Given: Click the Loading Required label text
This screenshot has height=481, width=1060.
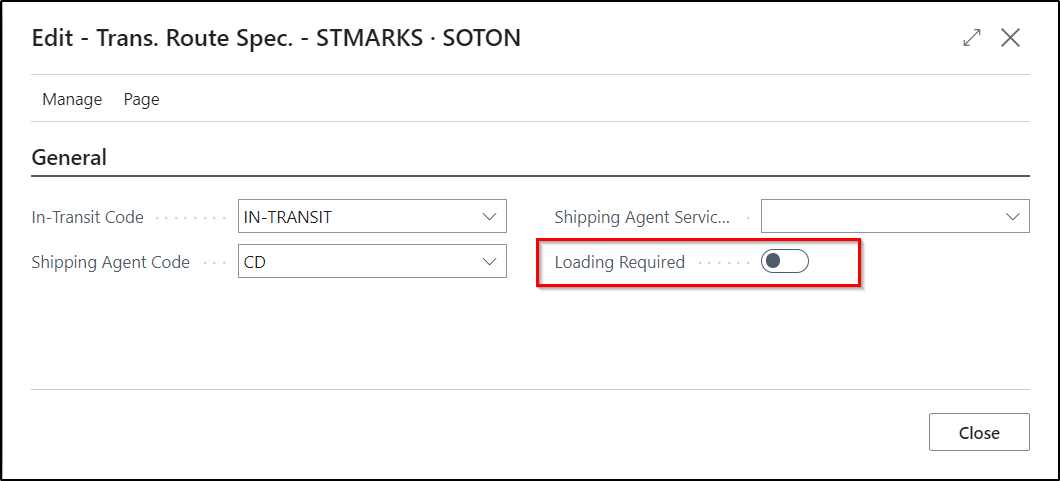Looking at the screenshot, I should [620, 262].
